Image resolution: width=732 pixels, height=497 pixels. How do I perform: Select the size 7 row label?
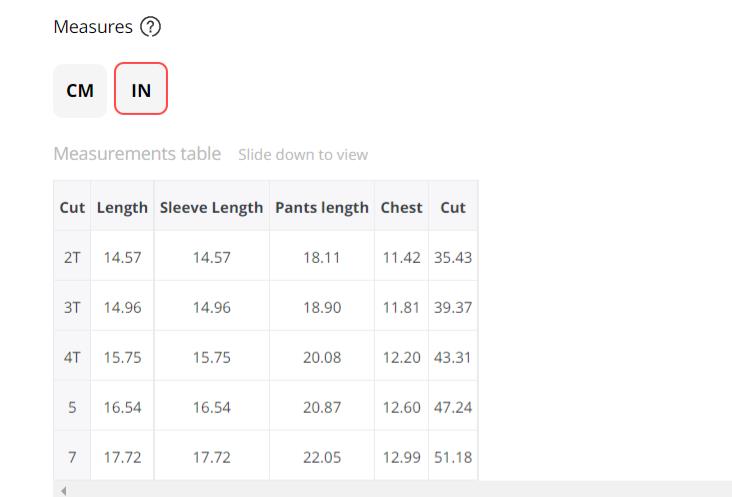[72, 457]
